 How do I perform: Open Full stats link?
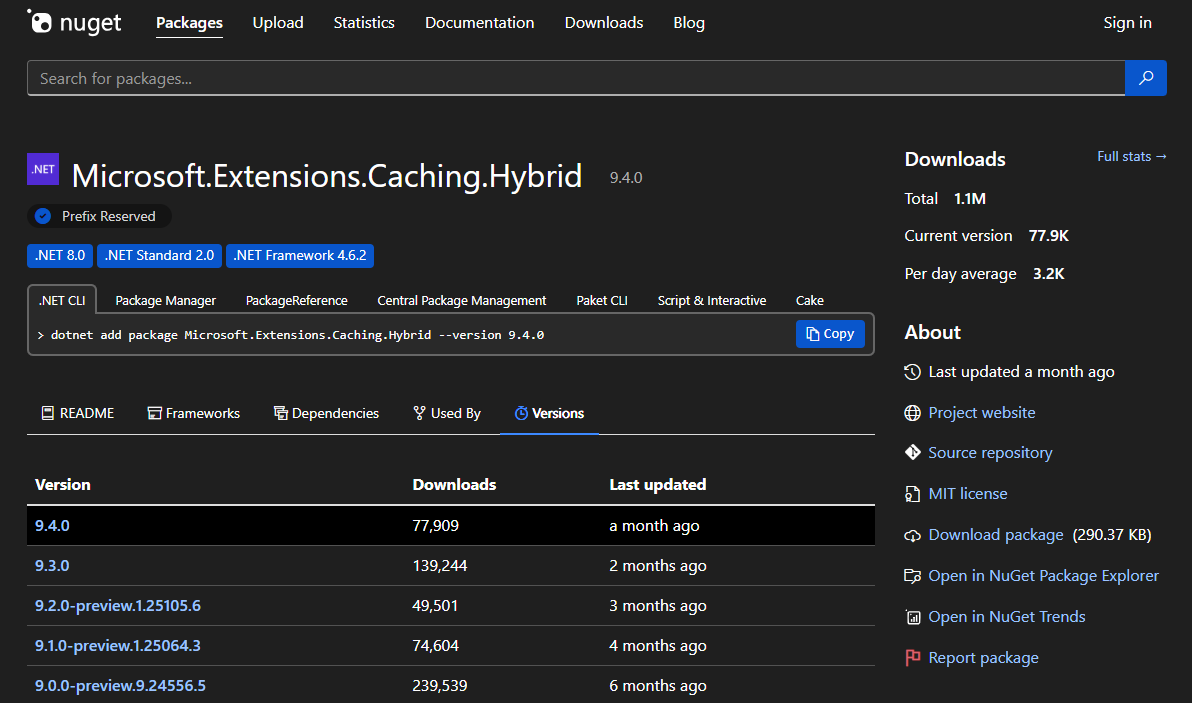[1131, 157]
